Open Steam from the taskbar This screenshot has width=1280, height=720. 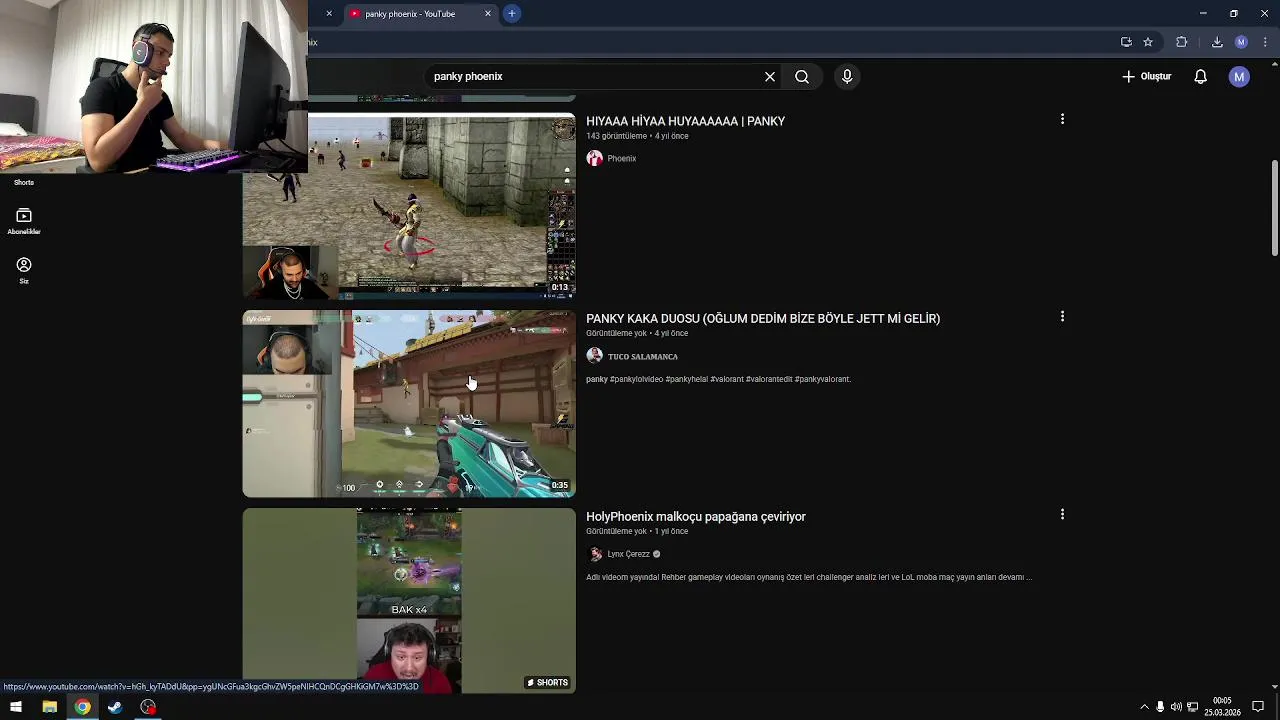(115, 707)
